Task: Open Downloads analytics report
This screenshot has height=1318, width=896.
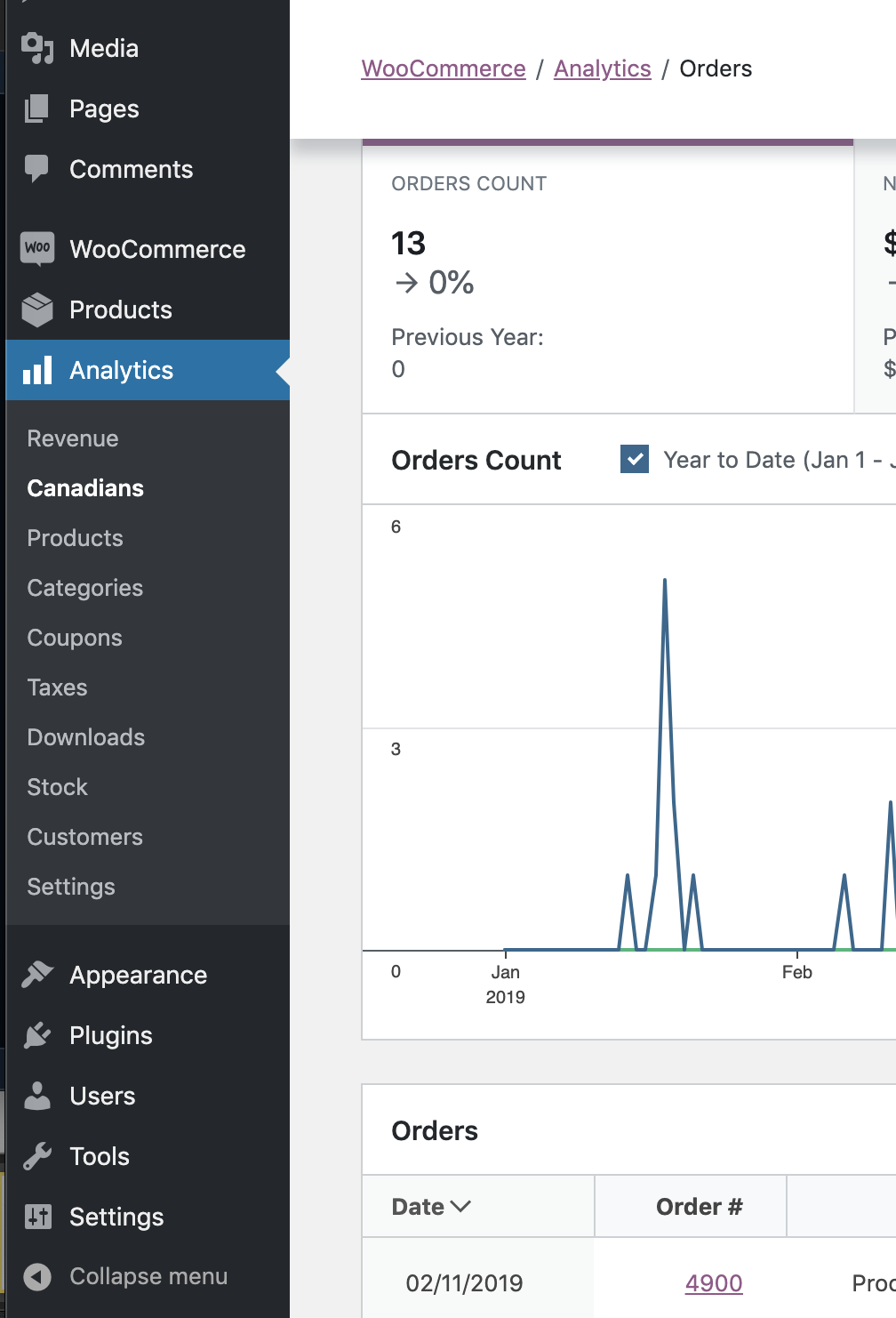Action: [x=86, y=737]
